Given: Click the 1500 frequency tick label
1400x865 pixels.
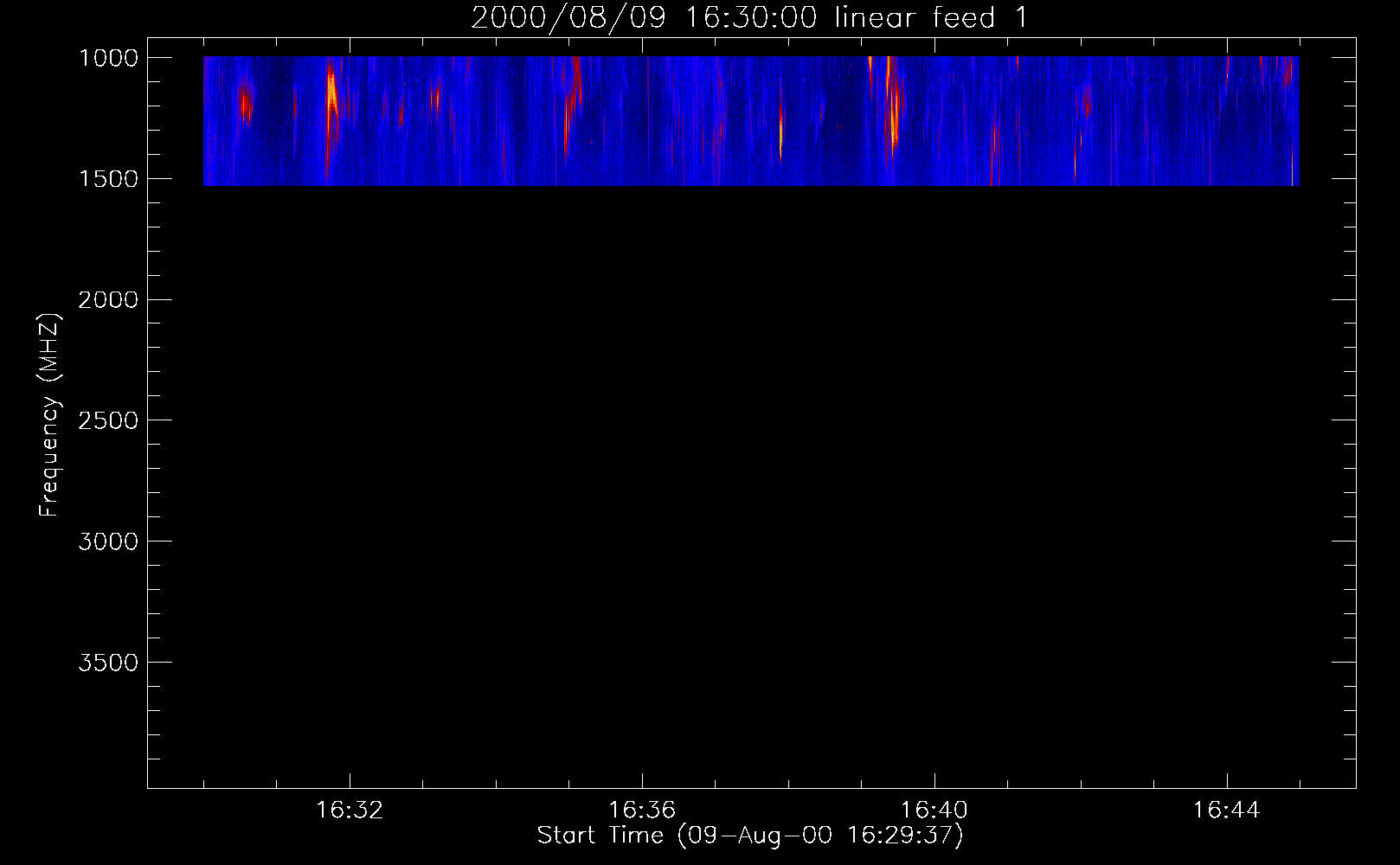Looking at the screenshot, I should pyautogui.click(x=108, y=179).
